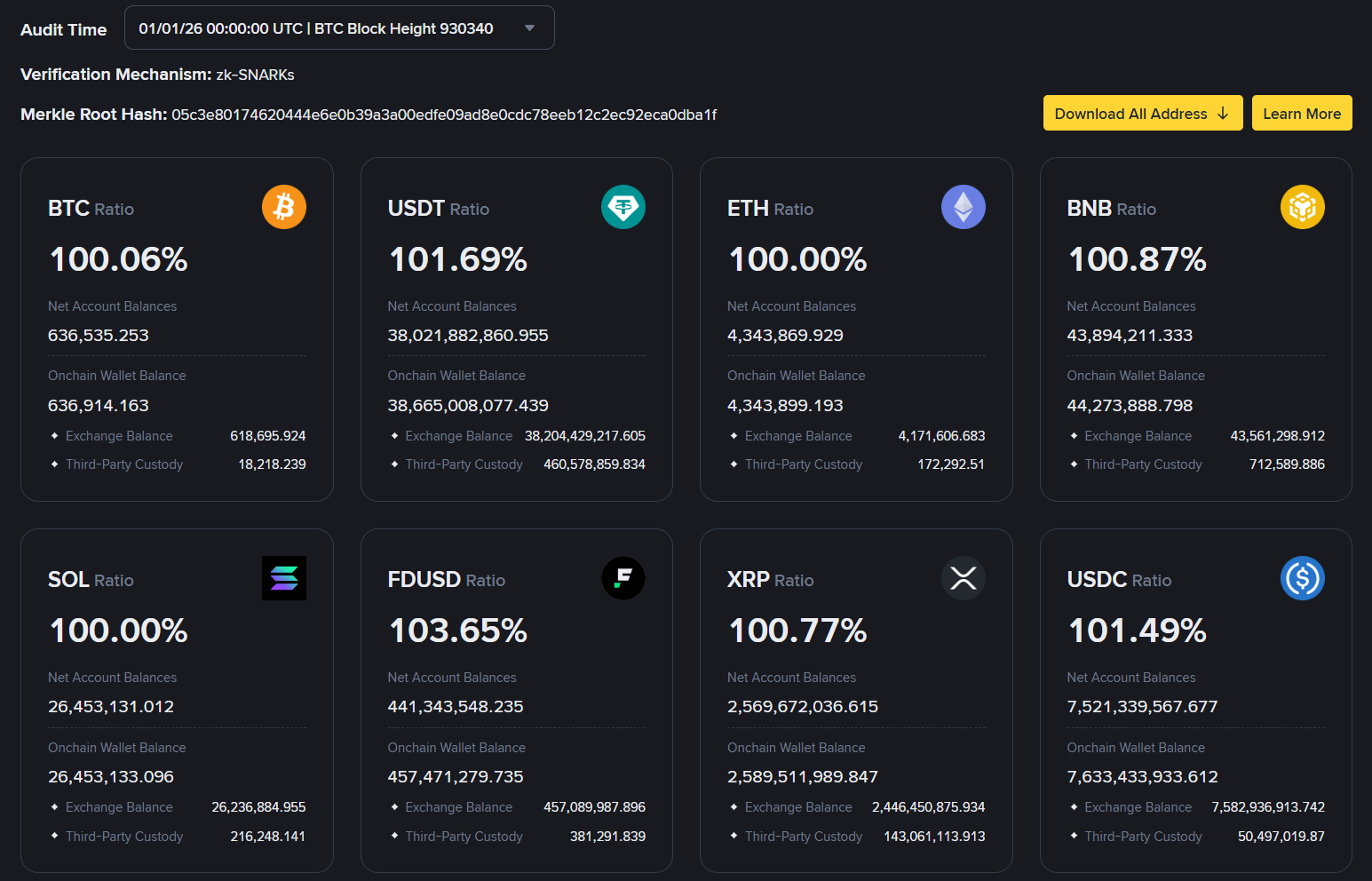Click the Ethereum logo icon

click(964, 207)
